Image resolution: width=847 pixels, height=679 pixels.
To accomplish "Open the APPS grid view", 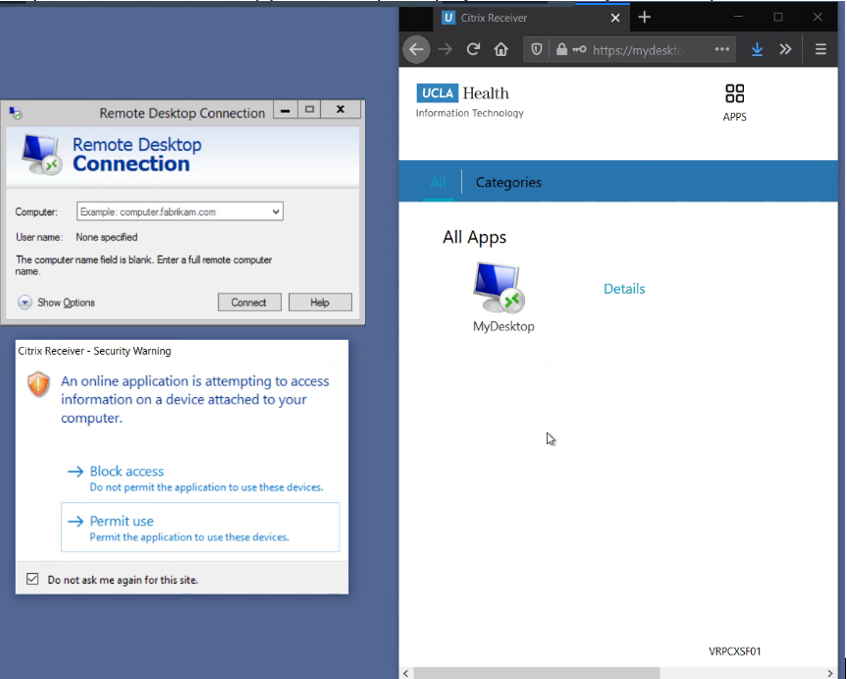I will (x=735, y=103).
